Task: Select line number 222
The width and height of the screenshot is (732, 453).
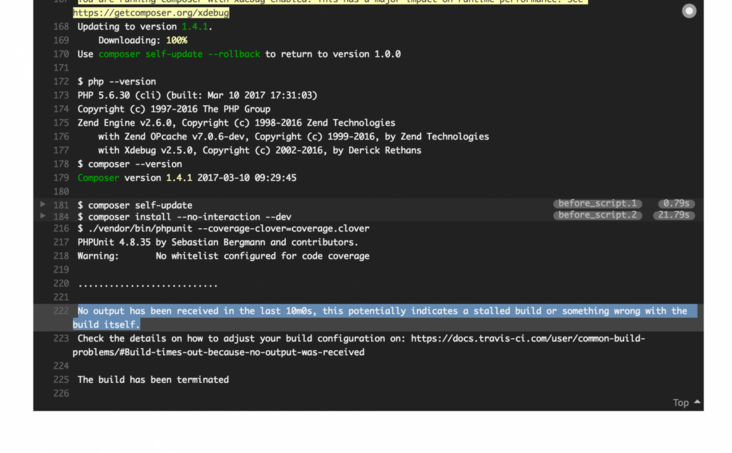Action: coord(61,311)
